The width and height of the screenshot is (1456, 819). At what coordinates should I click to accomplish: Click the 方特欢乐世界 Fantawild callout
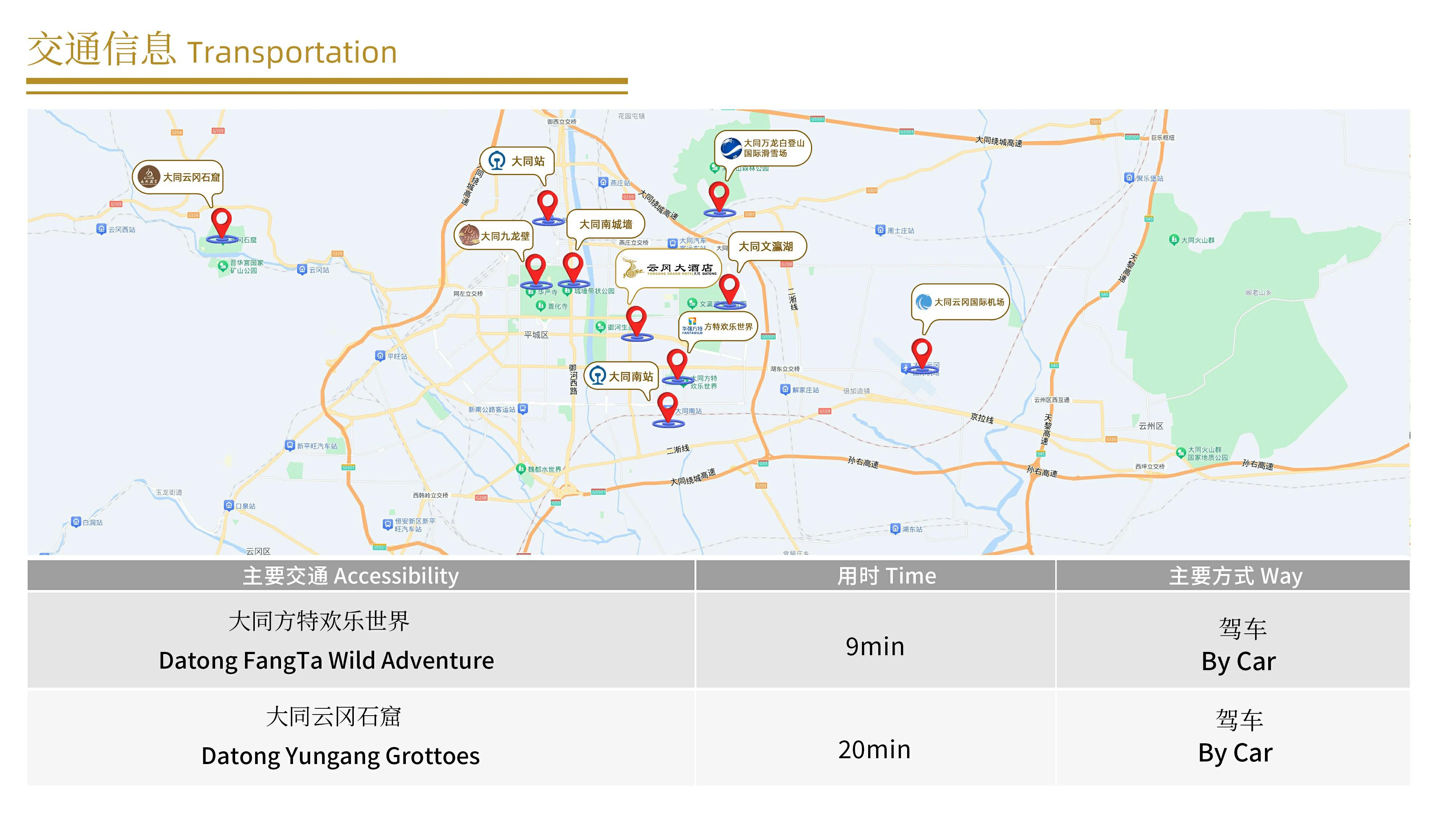point(717,327)
